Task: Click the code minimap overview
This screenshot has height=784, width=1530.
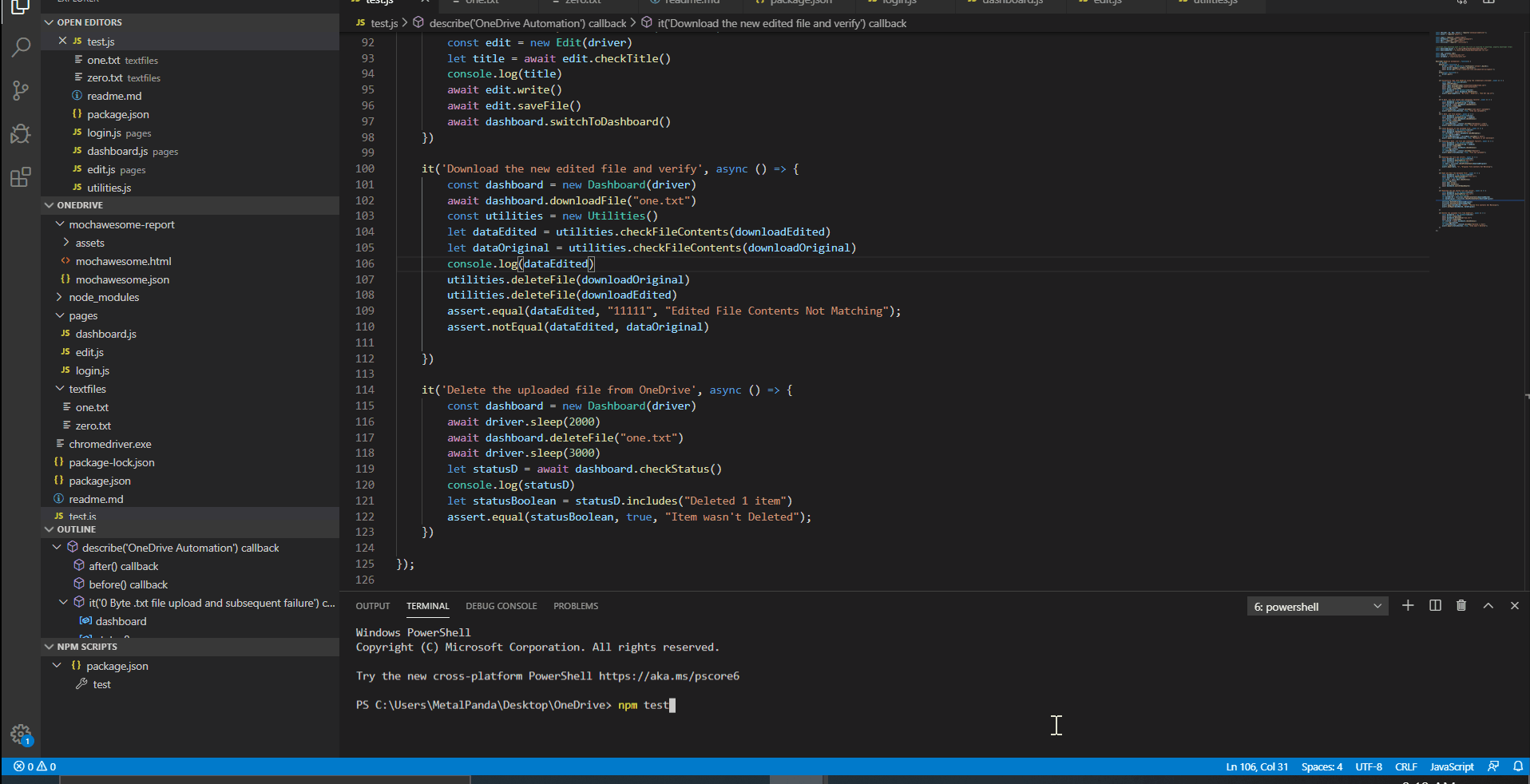Action: click(1477, 132)
